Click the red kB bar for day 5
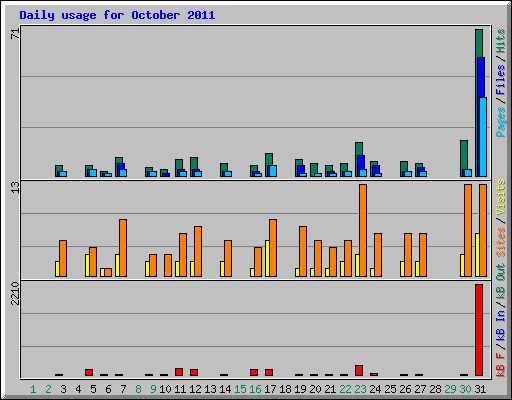 (x=89, y=372)
